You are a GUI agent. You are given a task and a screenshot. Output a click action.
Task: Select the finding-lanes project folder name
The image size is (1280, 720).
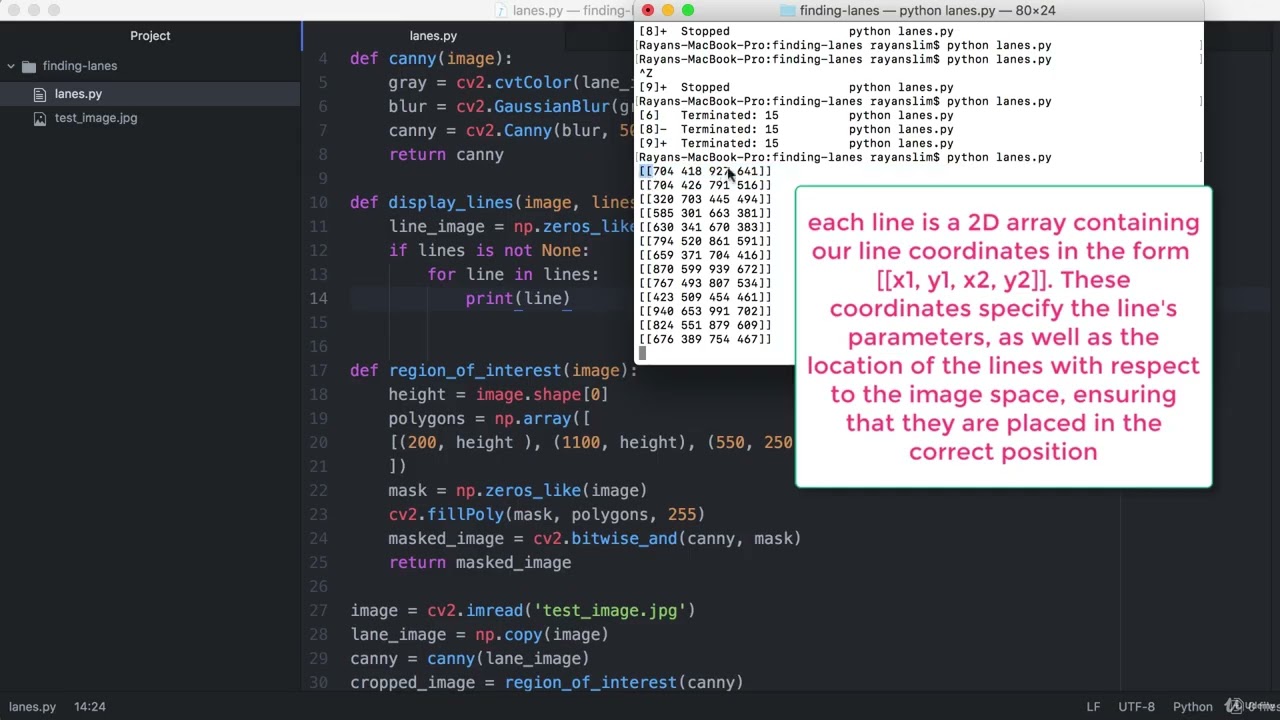(x=80, y=66)
